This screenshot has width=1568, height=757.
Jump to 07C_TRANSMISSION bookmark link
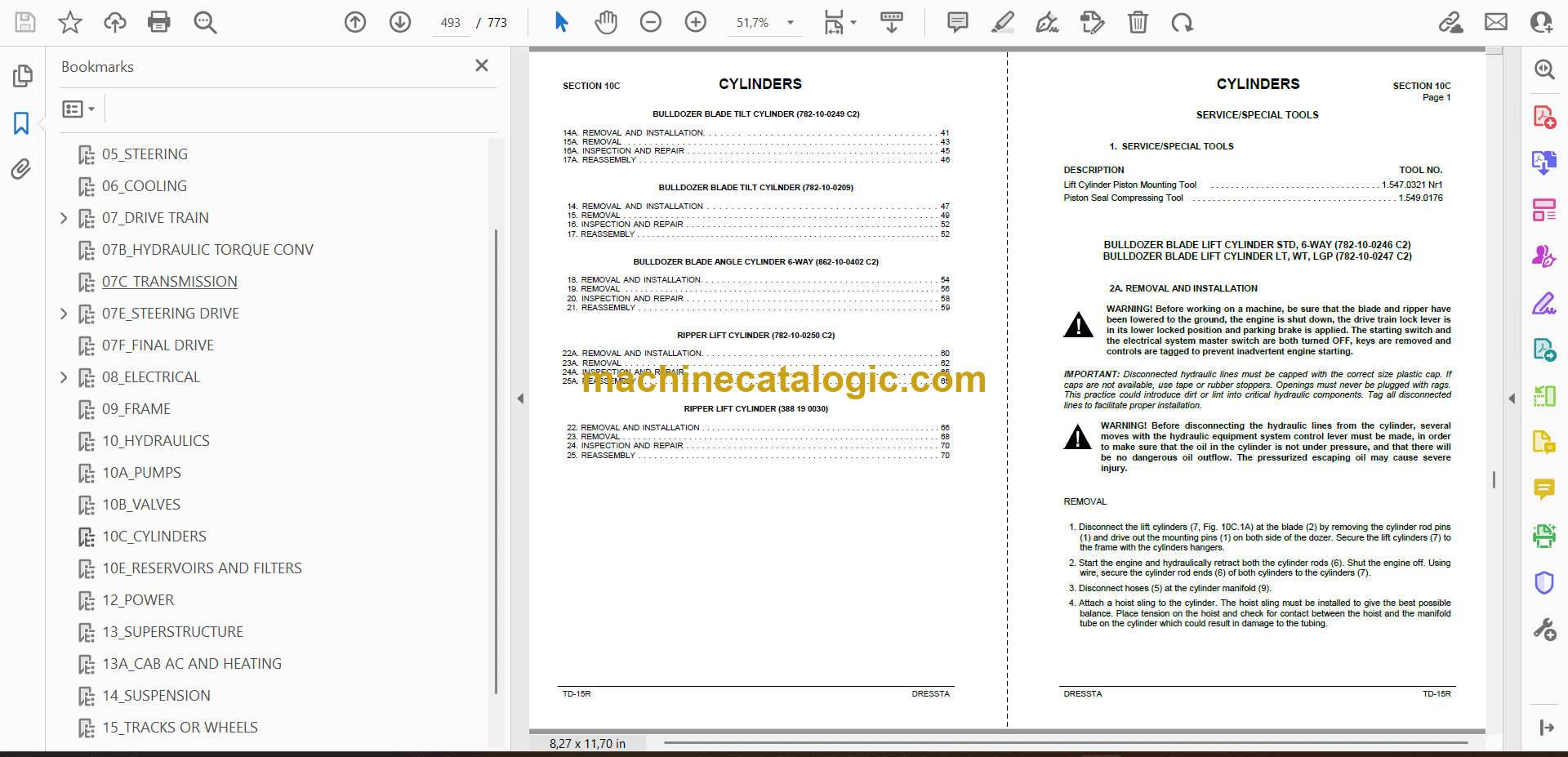coord(169,282)
